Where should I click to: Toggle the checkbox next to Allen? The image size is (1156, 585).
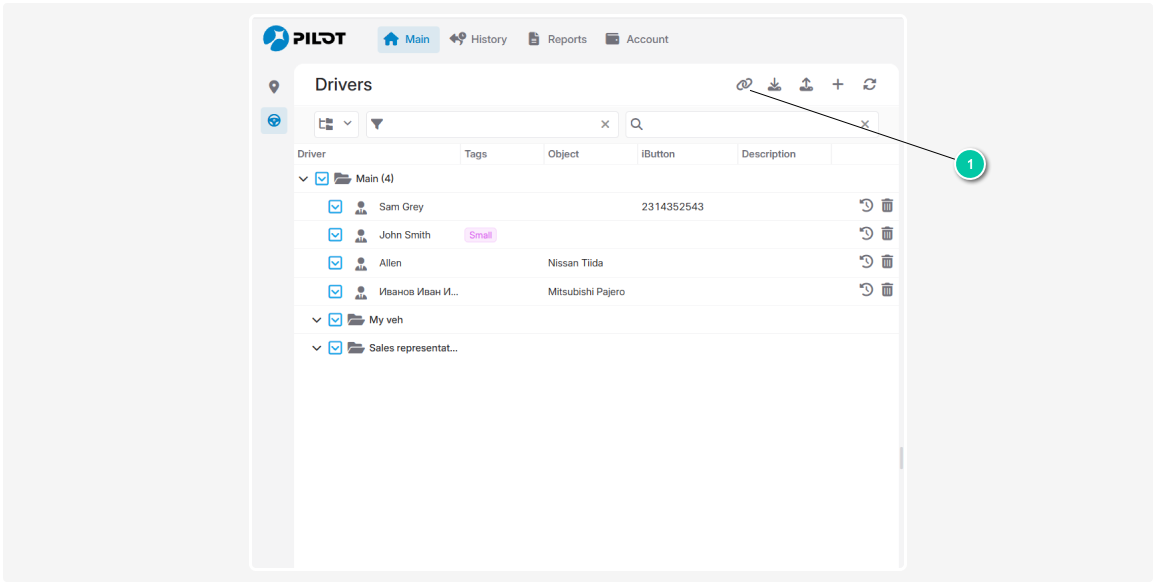tap(336, 263)
